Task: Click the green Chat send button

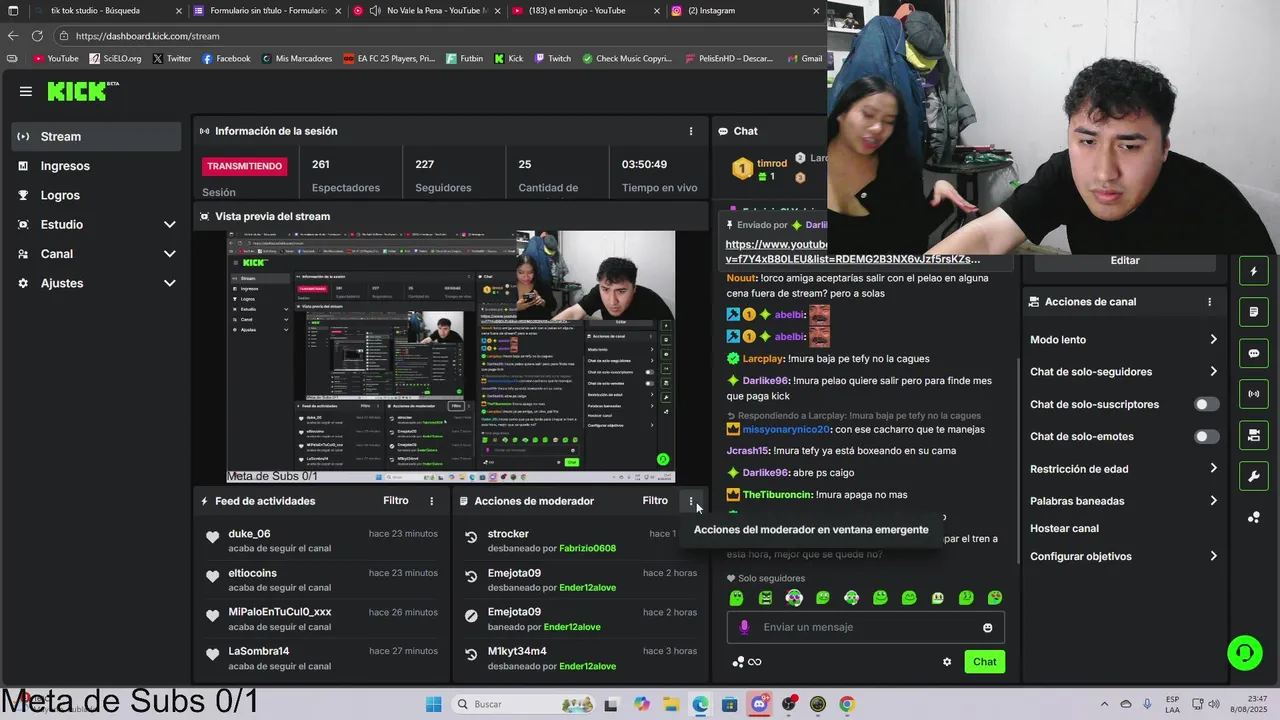Action: click(984, 662)
